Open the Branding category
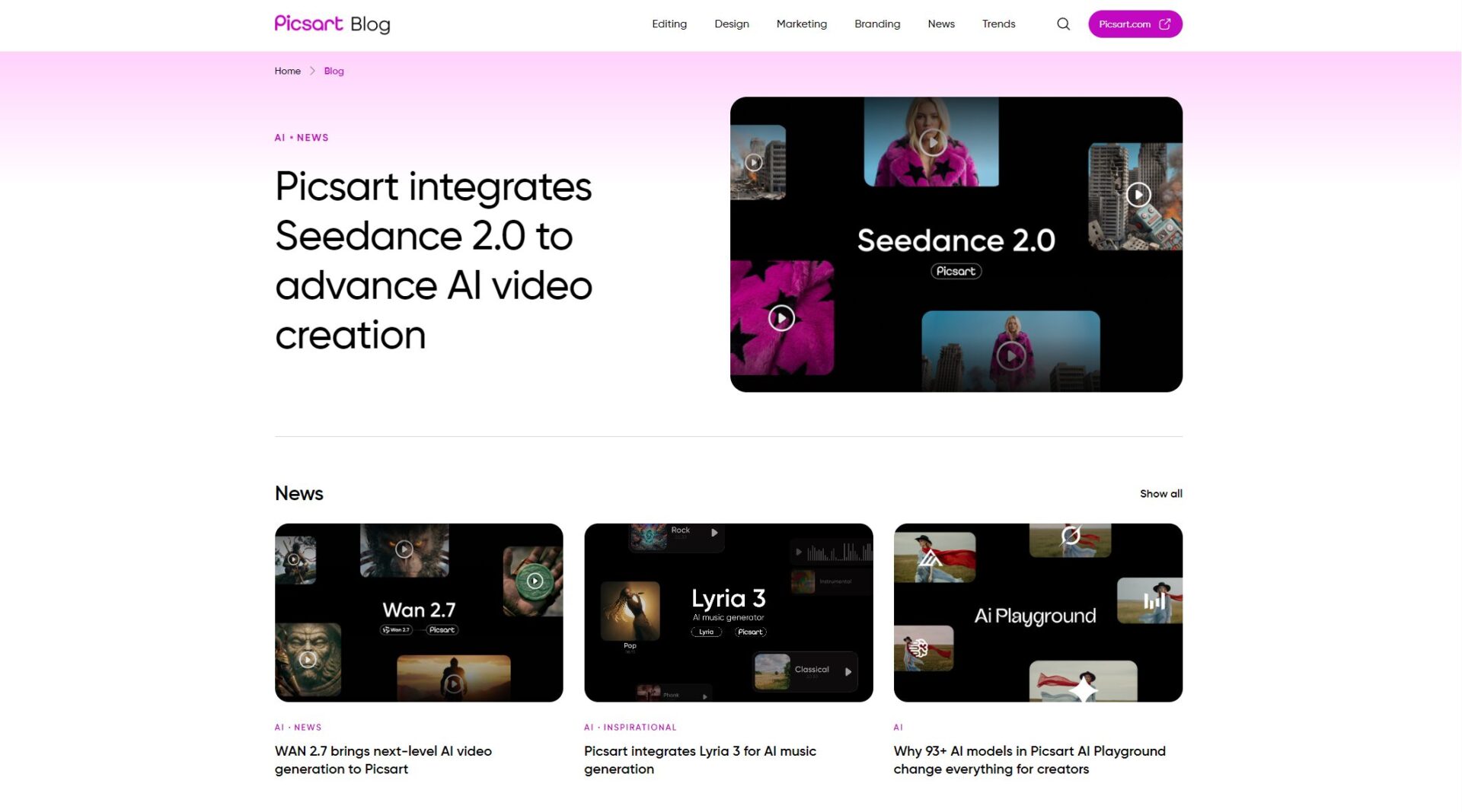Screen dimensions: 1462x812 coord(876,24)
